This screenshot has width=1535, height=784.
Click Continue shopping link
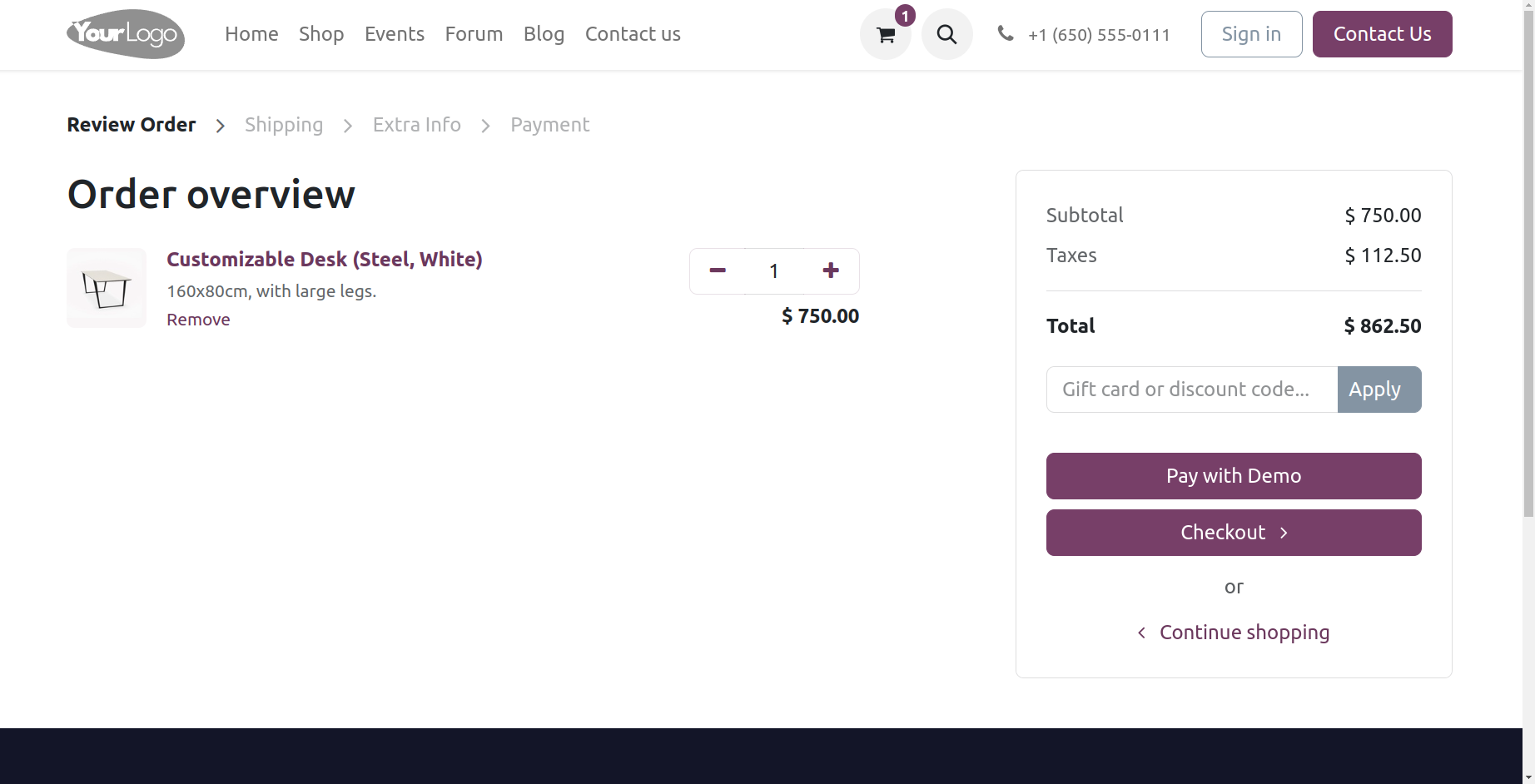click(x=1244, y=633)
